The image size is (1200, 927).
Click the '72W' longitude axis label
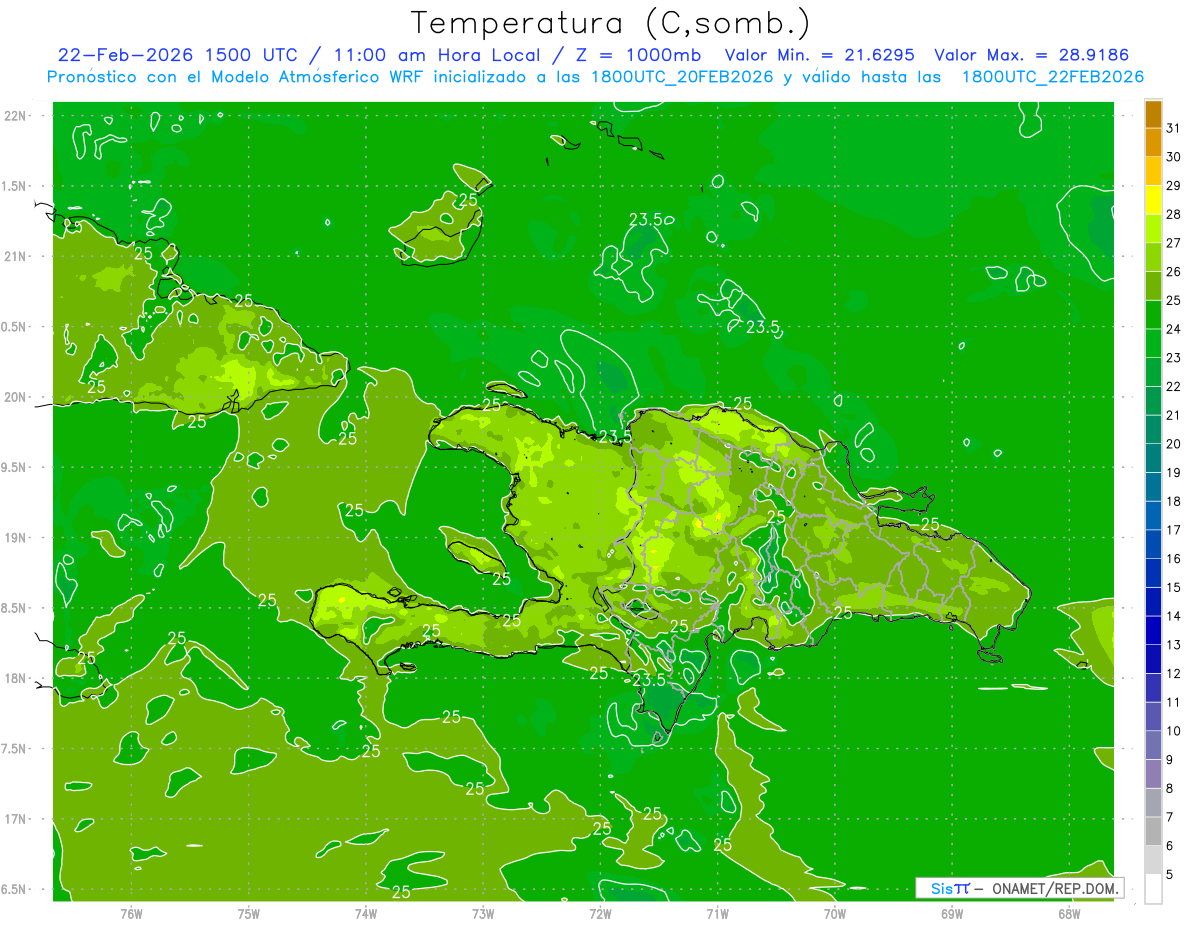coord(600,913)
